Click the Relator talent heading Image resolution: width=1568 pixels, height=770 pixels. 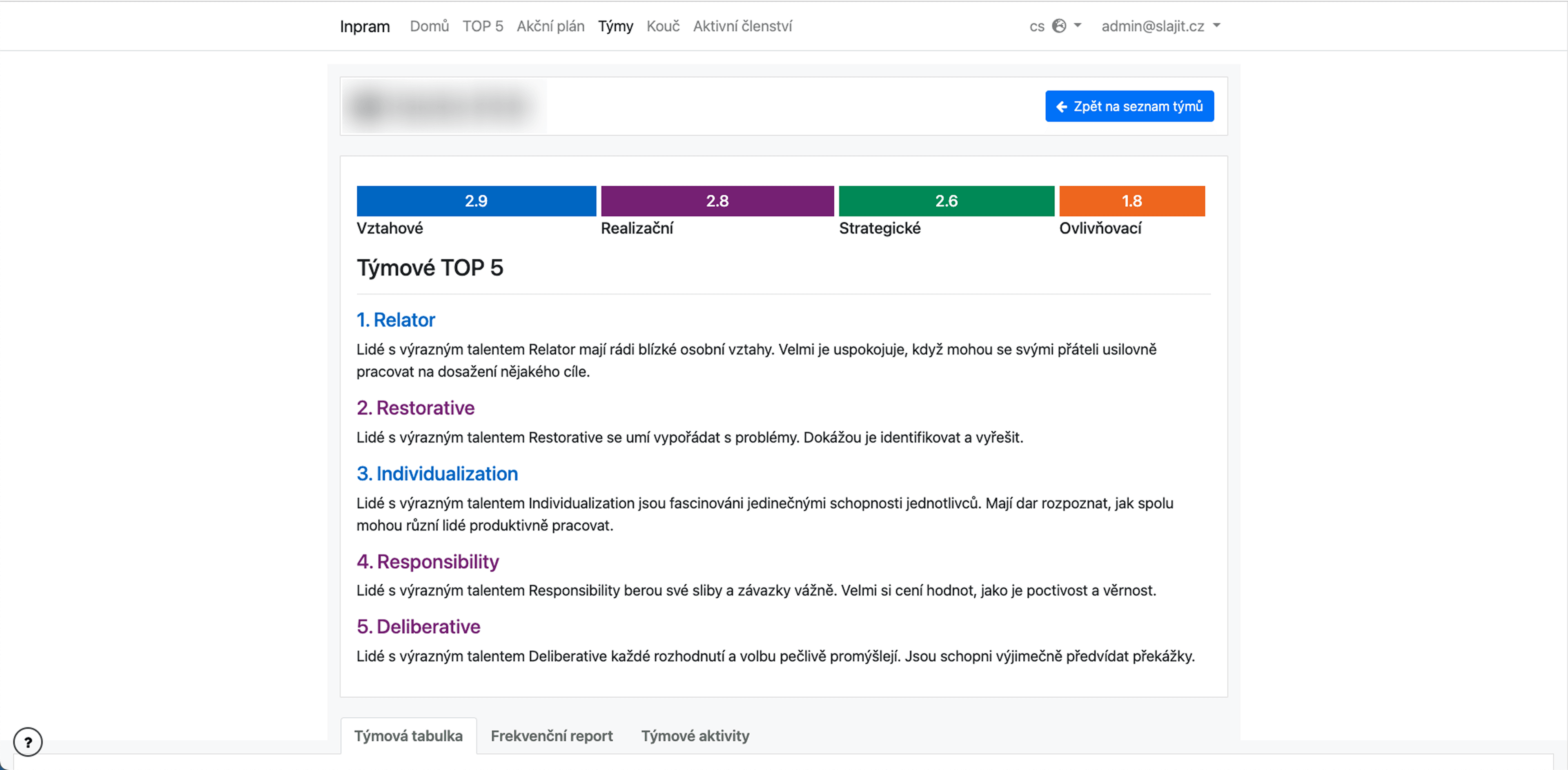(x=396, y=320)
